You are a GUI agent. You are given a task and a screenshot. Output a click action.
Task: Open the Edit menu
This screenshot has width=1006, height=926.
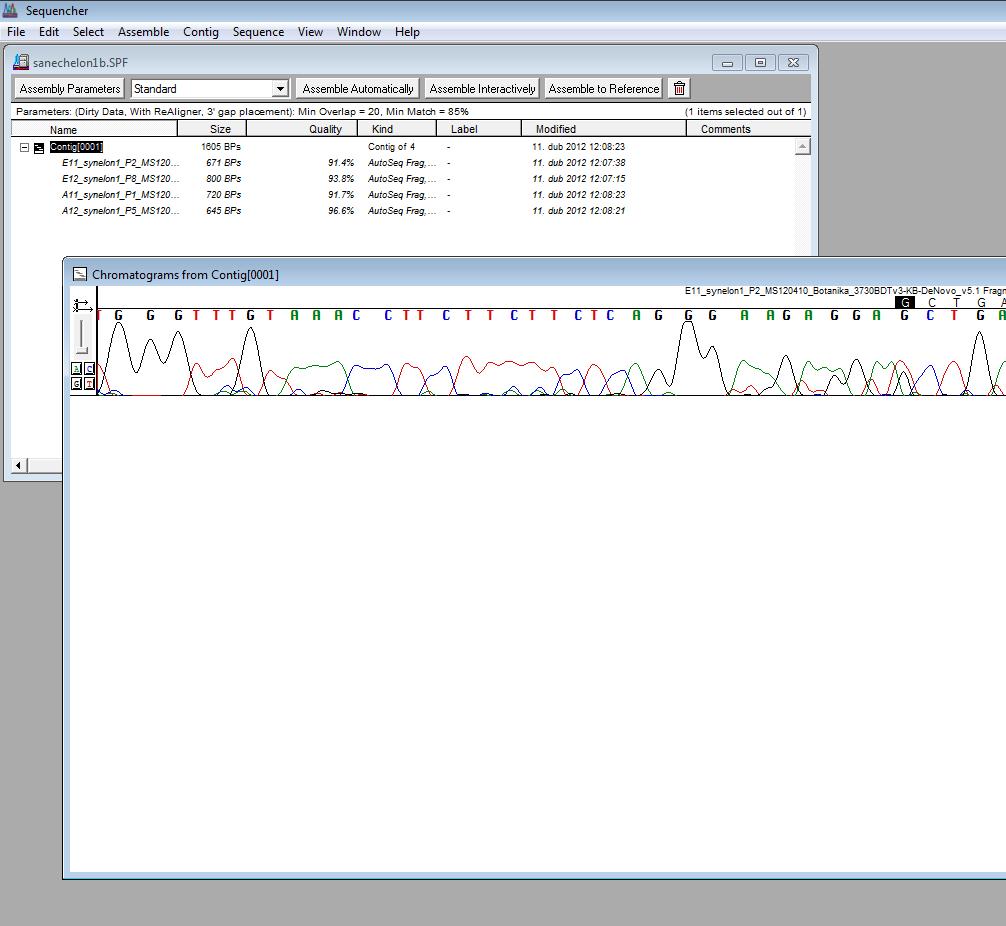[49, 32]
